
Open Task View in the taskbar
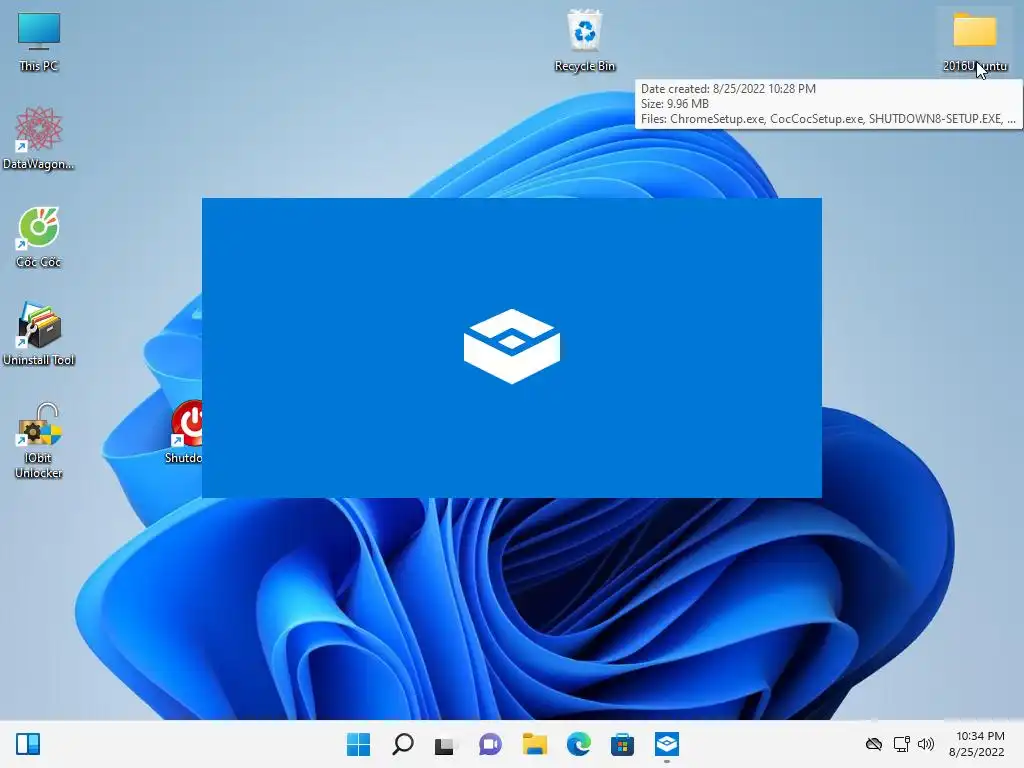tap(446, 744)
